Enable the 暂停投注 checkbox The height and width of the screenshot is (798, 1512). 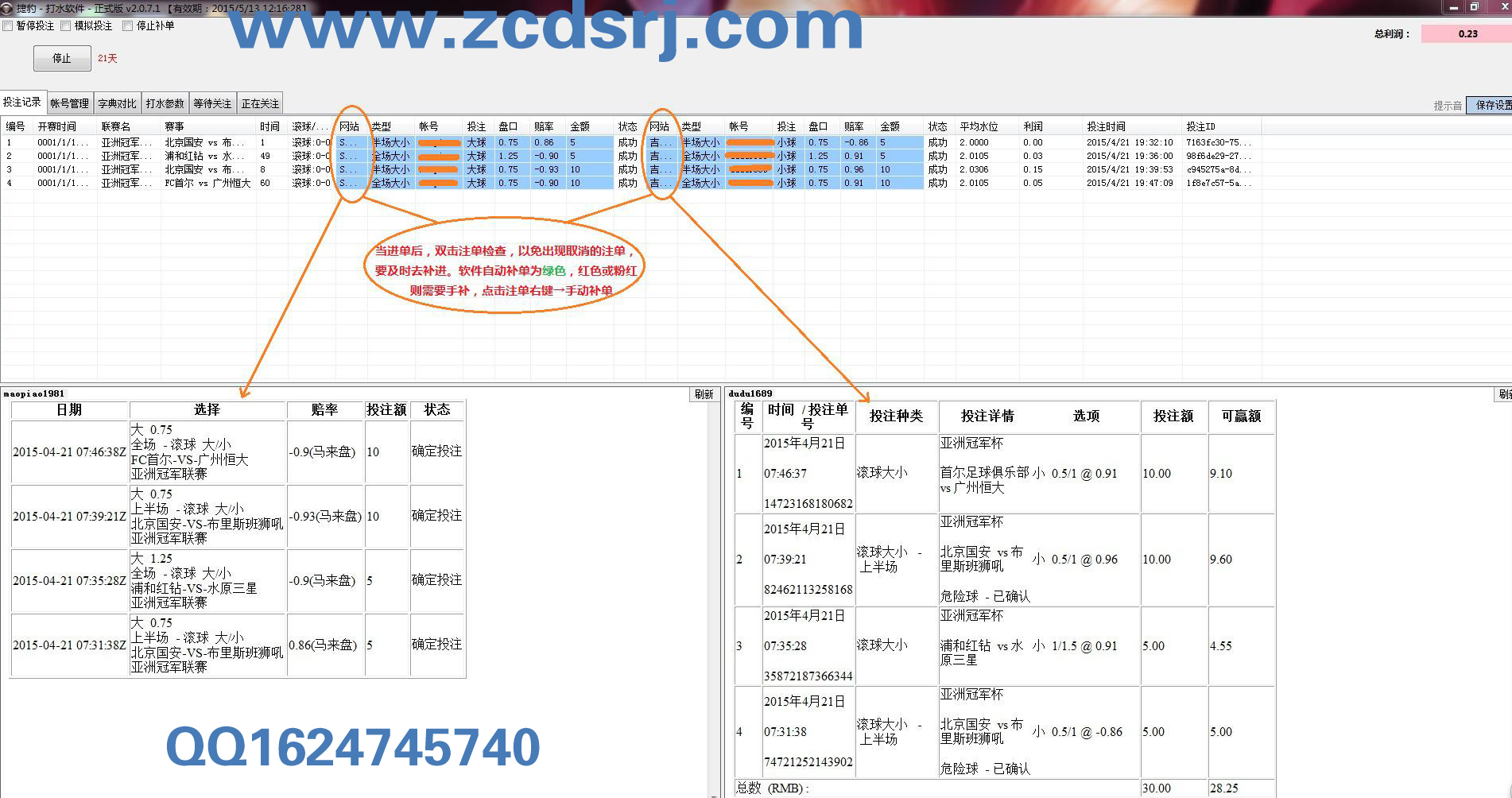[x=8, y=26]
